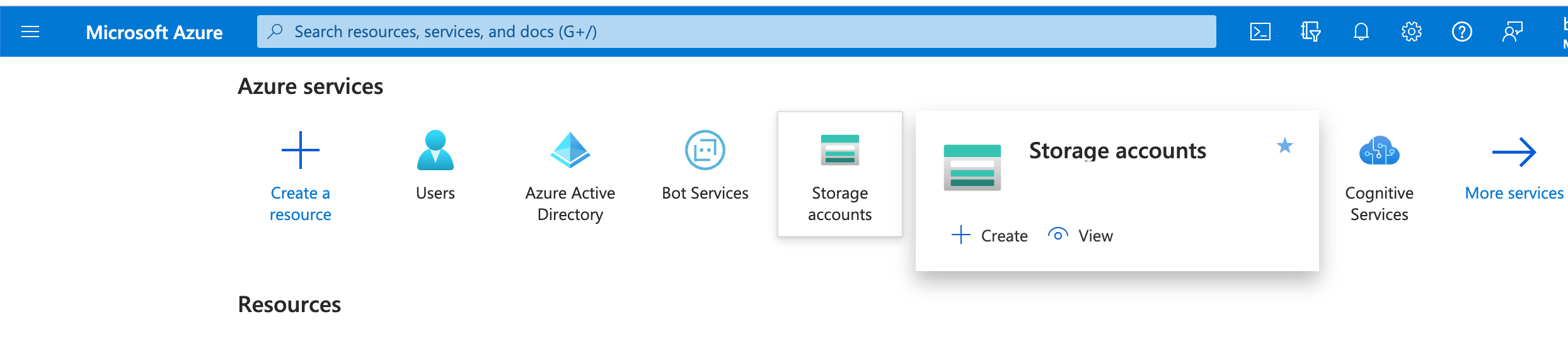Open Directories and subscriptions filter icon
This screenshot has height=343, width=1568.
click(1310, 32)
